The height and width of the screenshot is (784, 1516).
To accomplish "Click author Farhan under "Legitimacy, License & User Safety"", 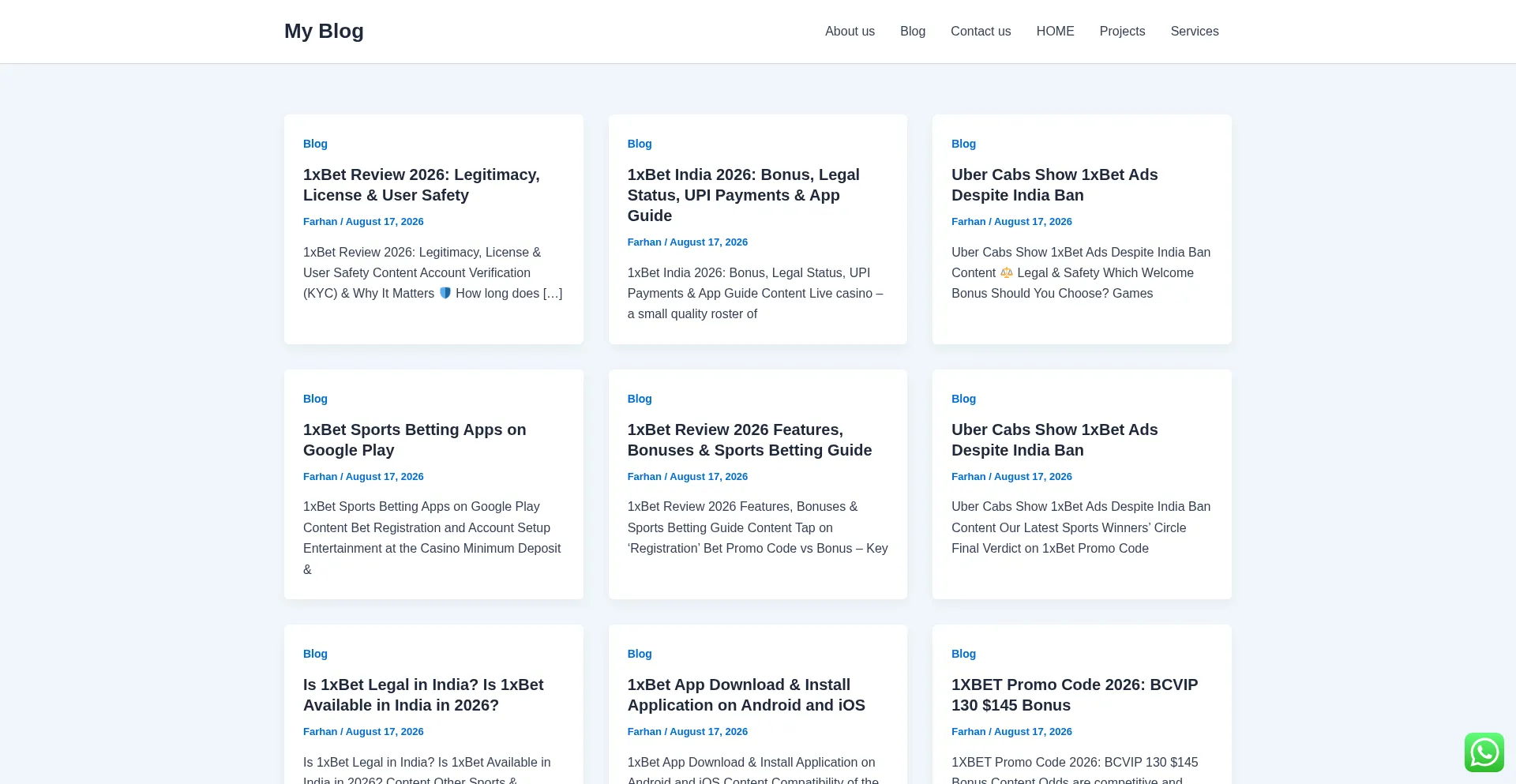I will [x=320, y=222].
